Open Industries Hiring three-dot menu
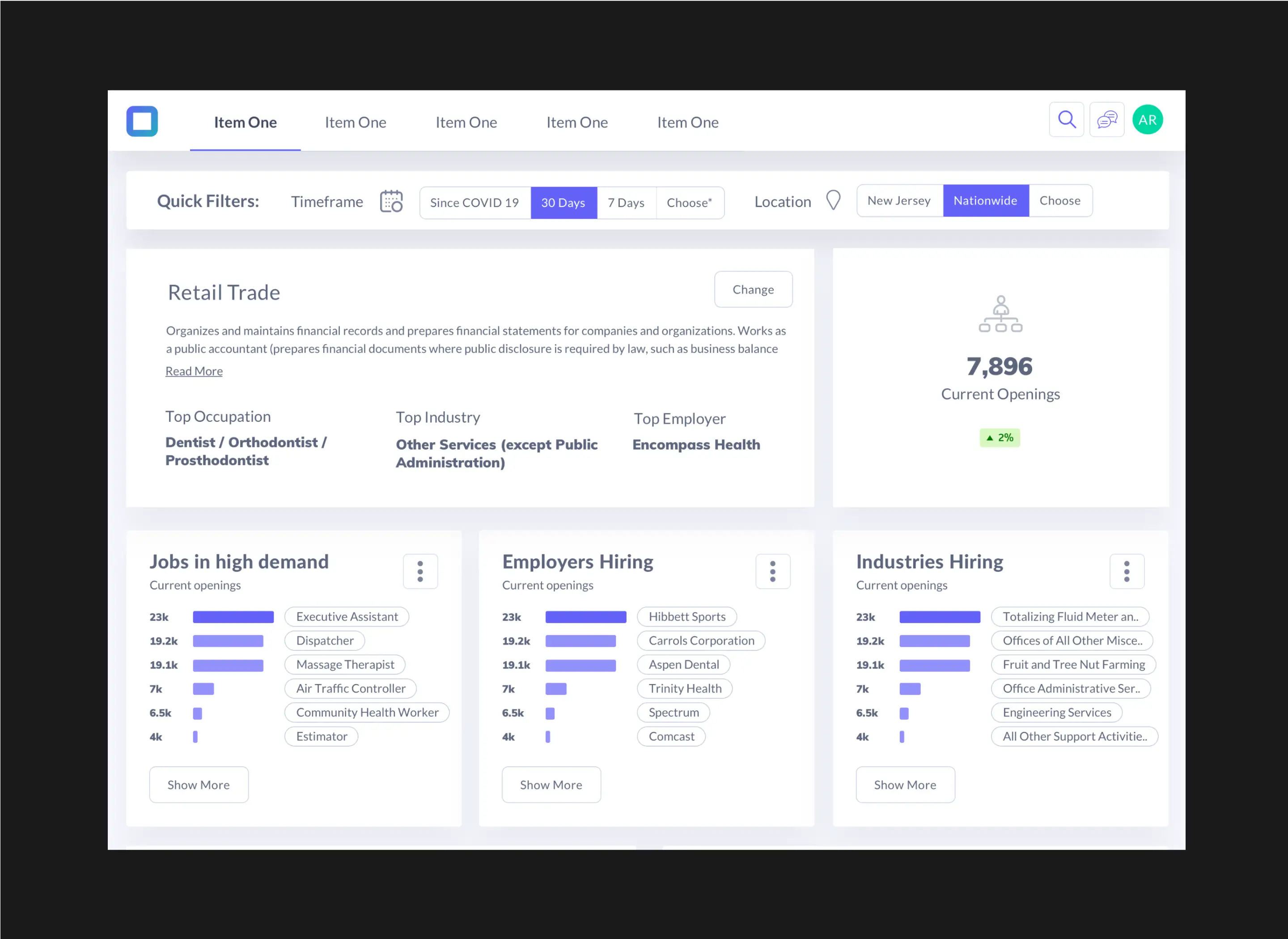The width and height of the screenshot is (1288, 939). 1126,571
